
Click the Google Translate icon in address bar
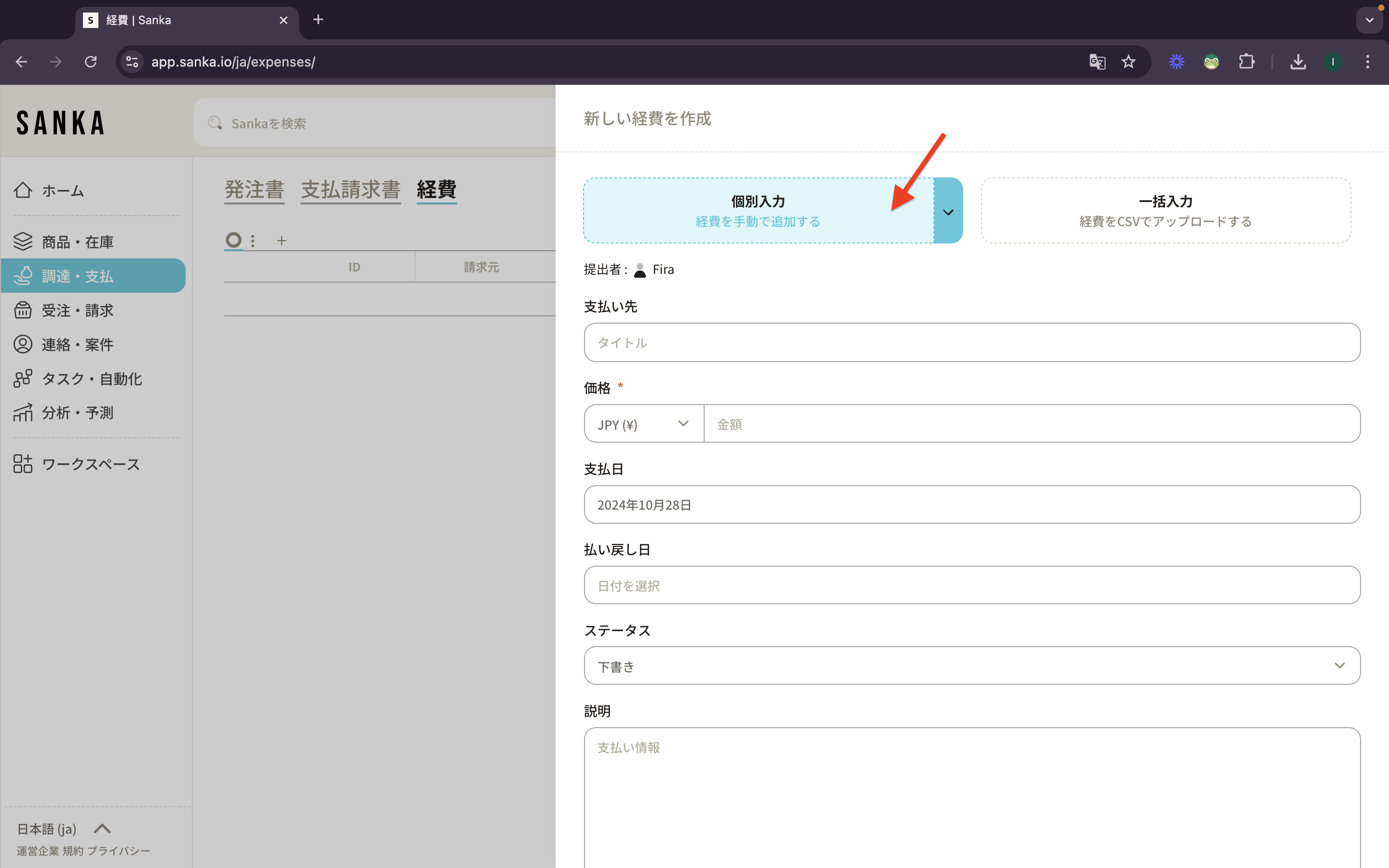[1097, 61]
